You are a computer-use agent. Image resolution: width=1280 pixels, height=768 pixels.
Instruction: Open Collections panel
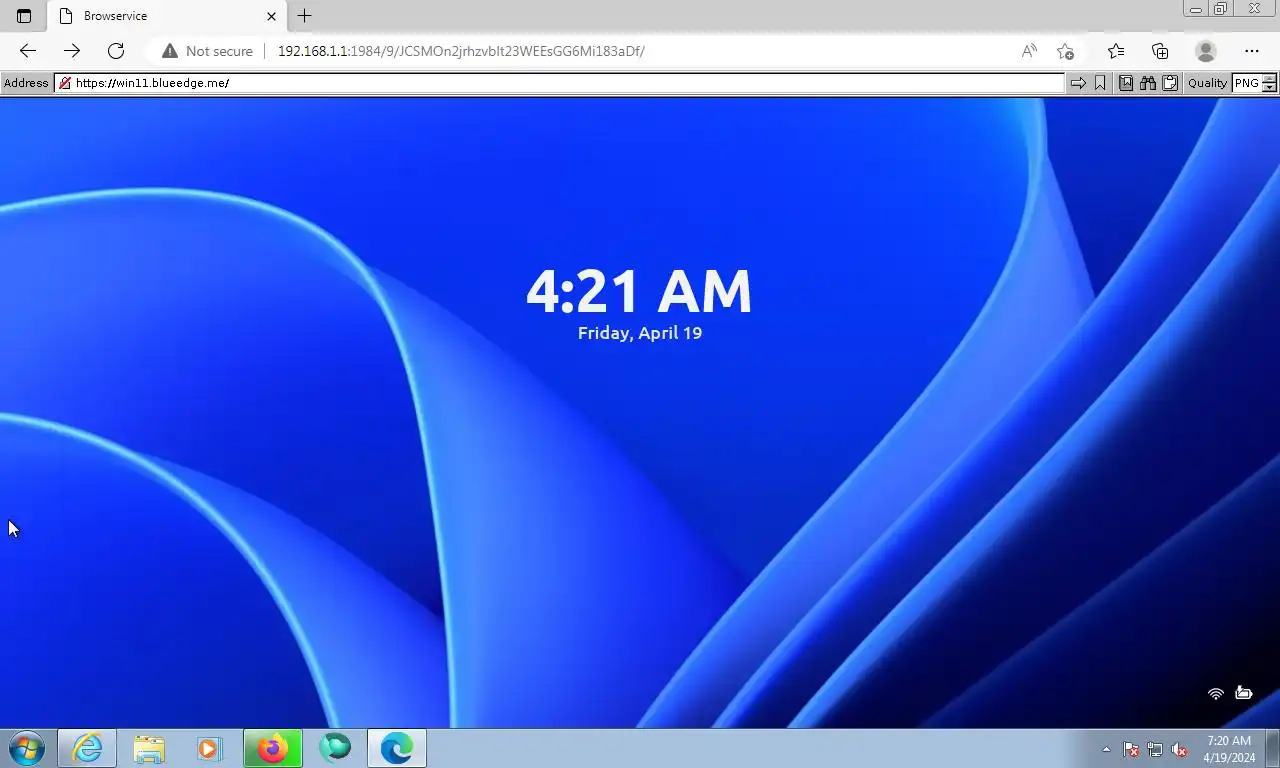pyautogui.click(x=1160, y=51)
